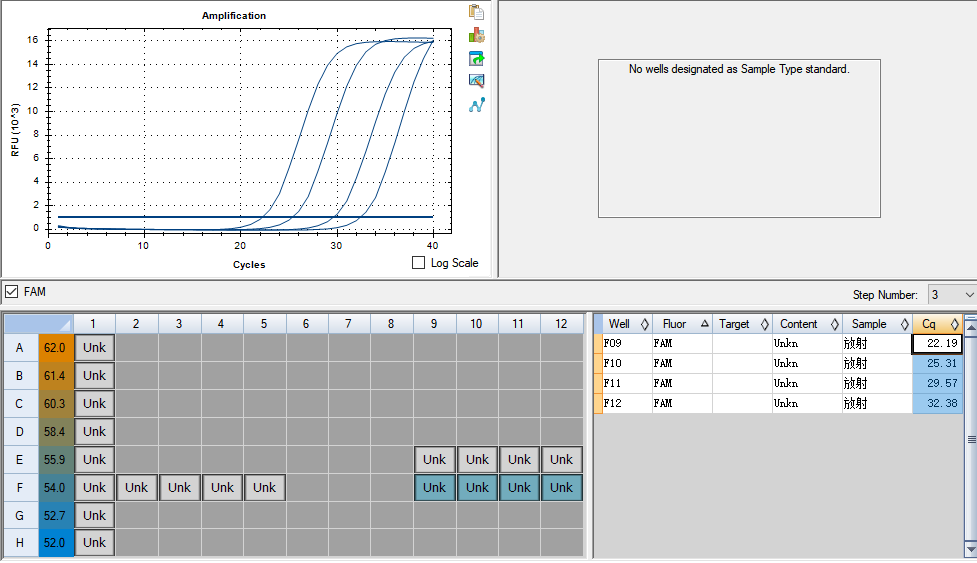Screen dimensions: 977x563
Task: Select well F11 row in results table
Action: coord(778,383)
